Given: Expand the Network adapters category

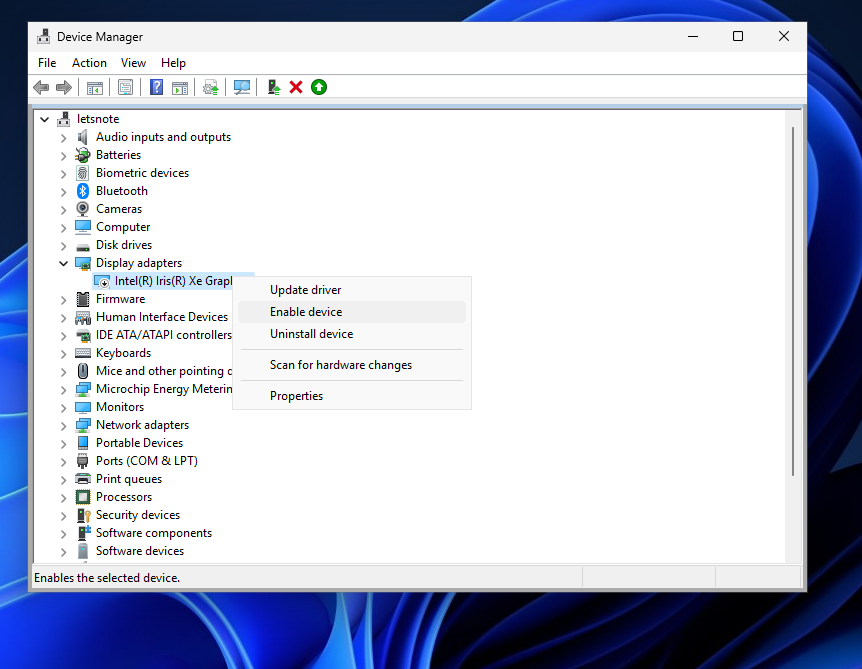Looking at the screenshot, I should pyautogui.click(x=63, y=425).
